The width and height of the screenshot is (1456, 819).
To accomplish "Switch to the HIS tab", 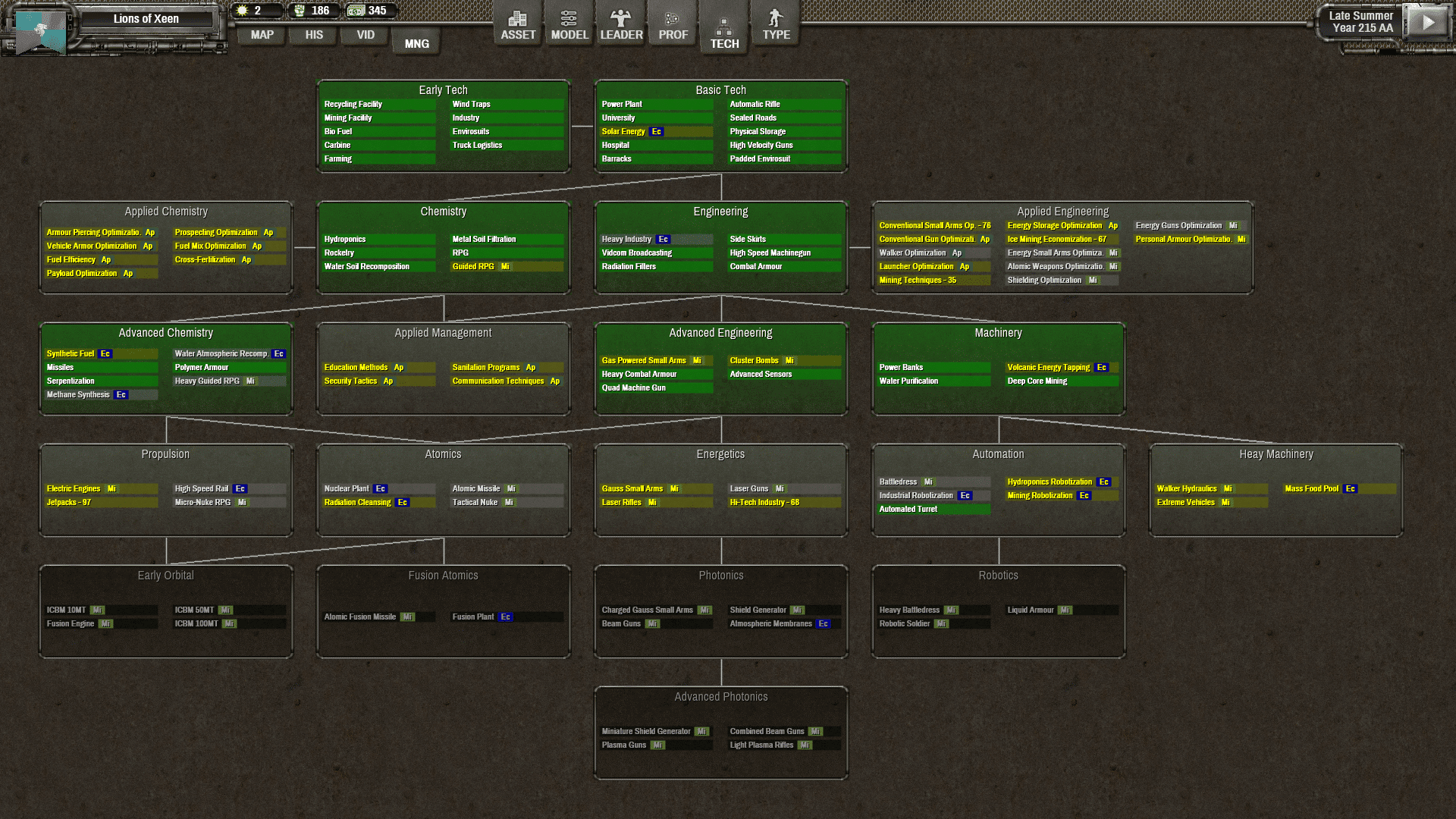I will point(314,35).
